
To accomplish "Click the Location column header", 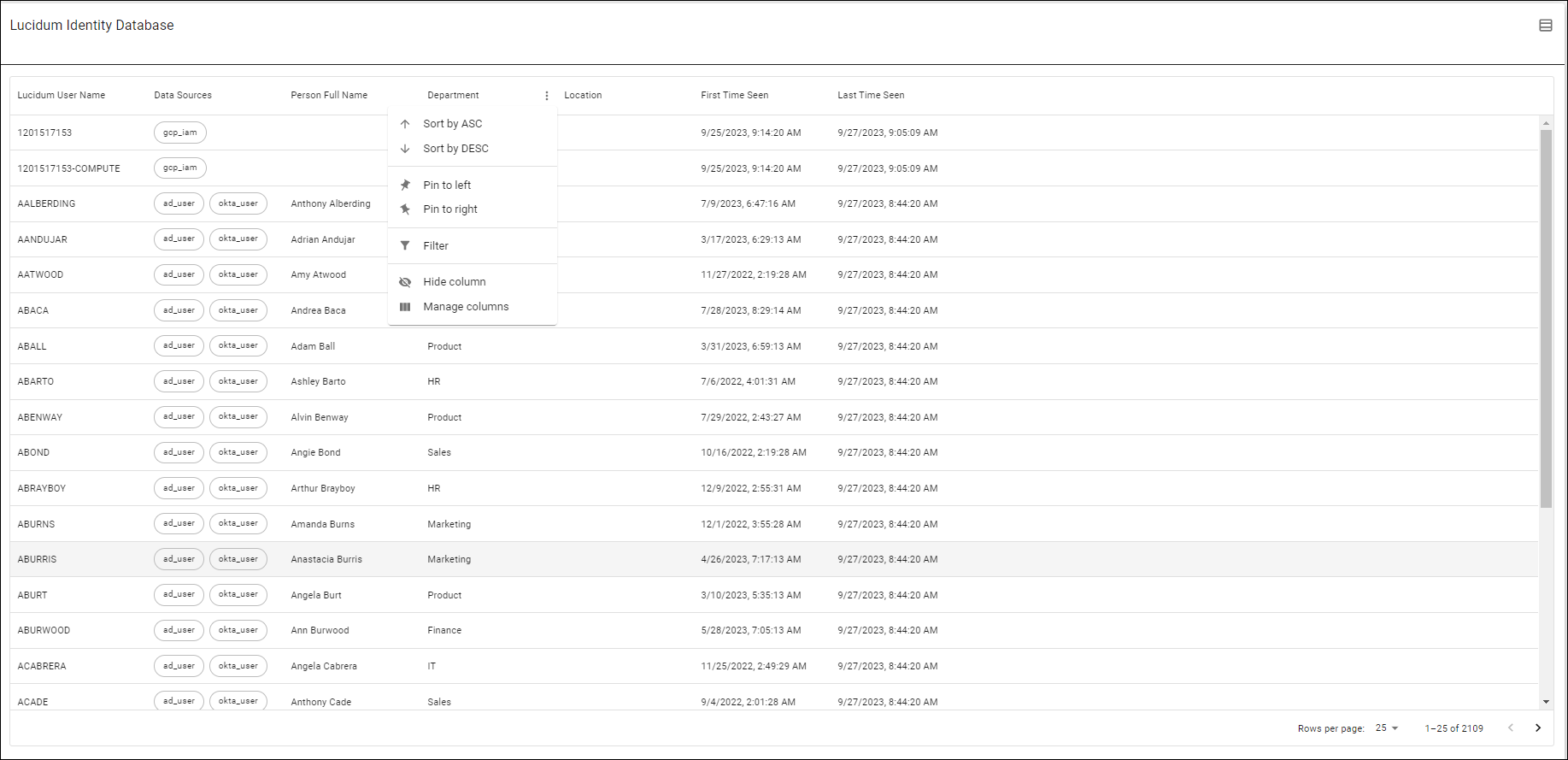I will [583, 96].
